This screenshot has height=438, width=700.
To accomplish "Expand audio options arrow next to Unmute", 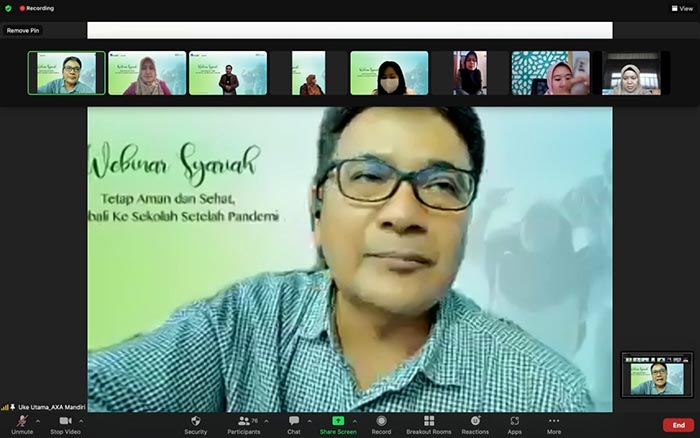I will point(38,421).
